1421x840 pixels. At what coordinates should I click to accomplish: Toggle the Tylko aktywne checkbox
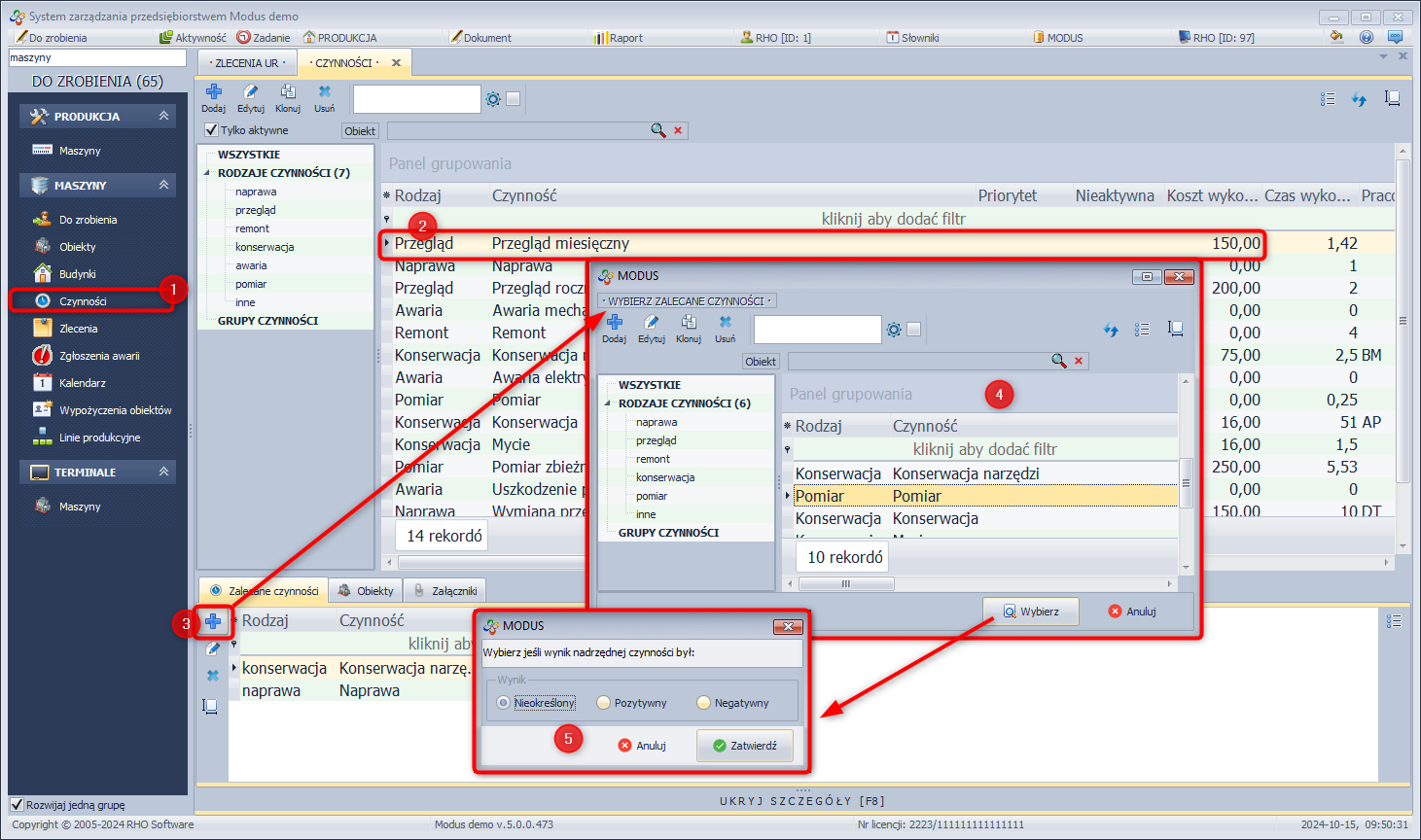[211, 130]
